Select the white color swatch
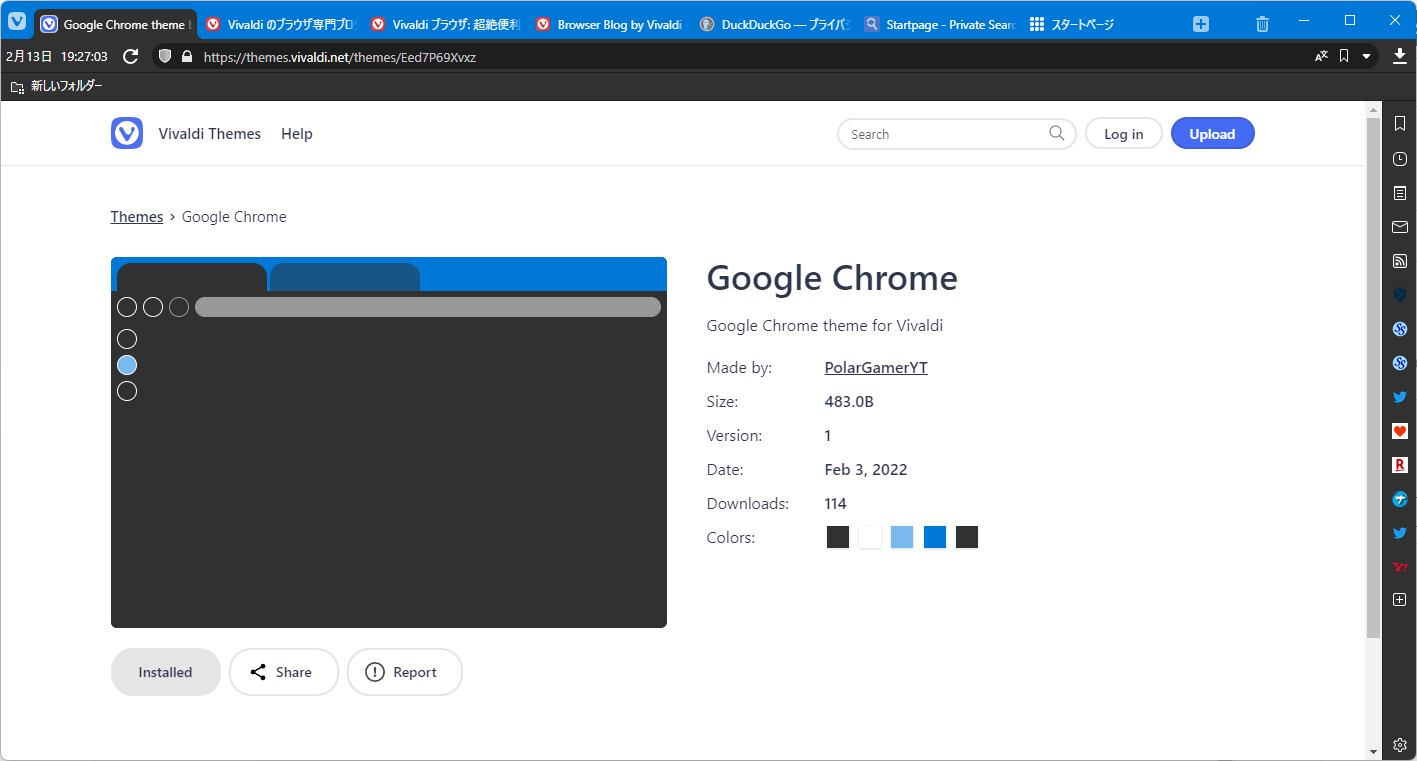Viewport: 1417px width, 761px height. (870, 537)
